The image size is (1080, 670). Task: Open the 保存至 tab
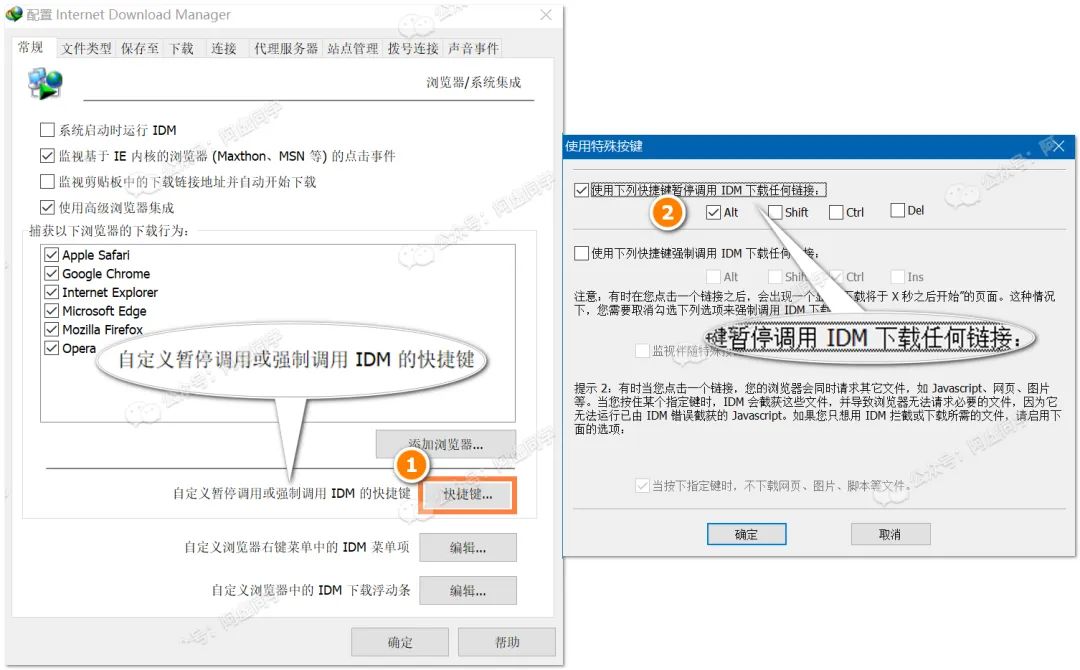(140, 48)
